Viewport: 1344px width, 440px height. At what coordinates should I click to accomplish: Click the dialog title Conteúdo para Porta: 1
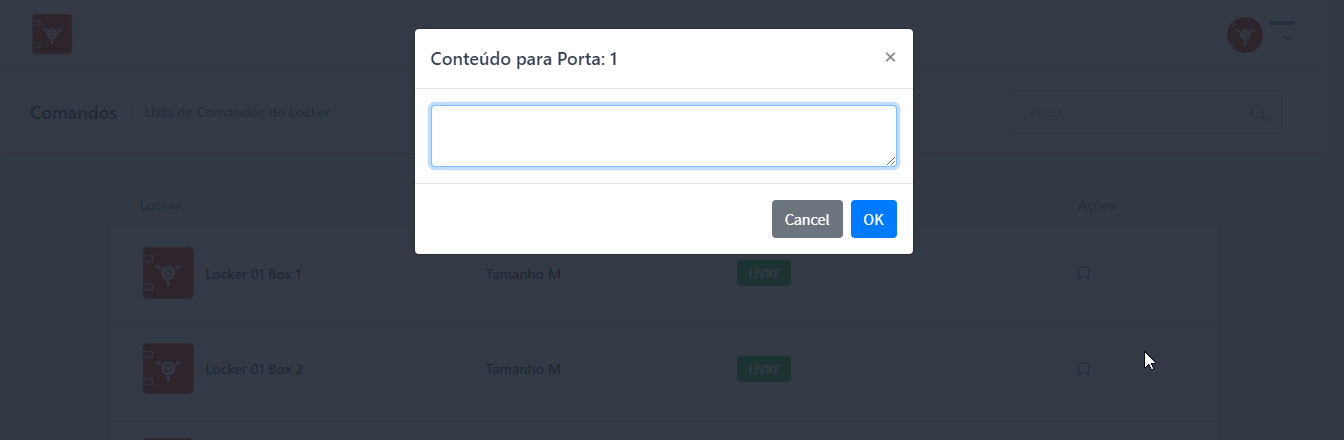coord(524,59)
